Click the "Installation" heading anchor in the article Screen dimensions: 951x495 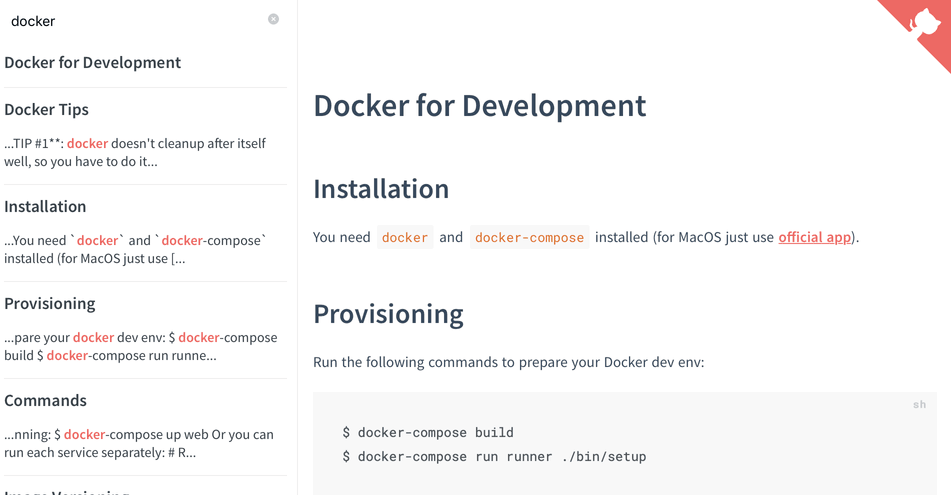click(x=381, y=188)
